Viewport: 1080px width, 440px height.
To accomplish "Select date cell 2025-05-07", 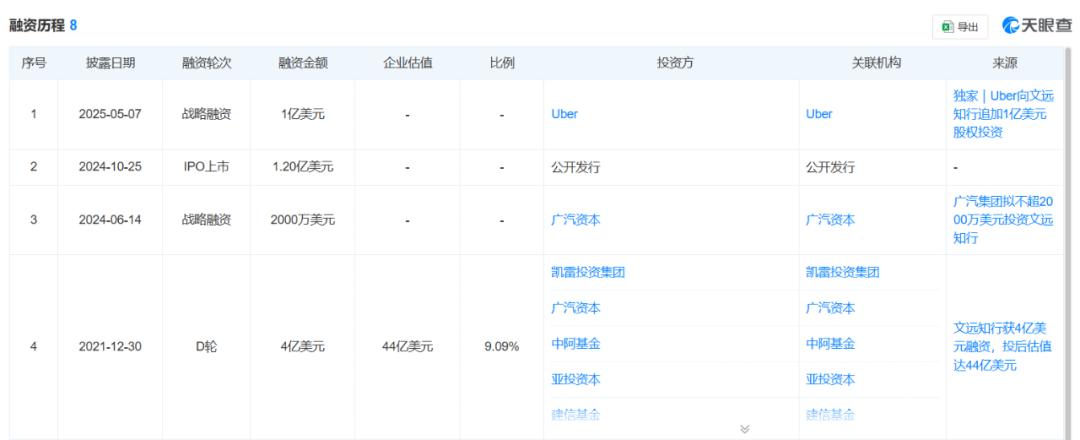I will click(110, 114).
